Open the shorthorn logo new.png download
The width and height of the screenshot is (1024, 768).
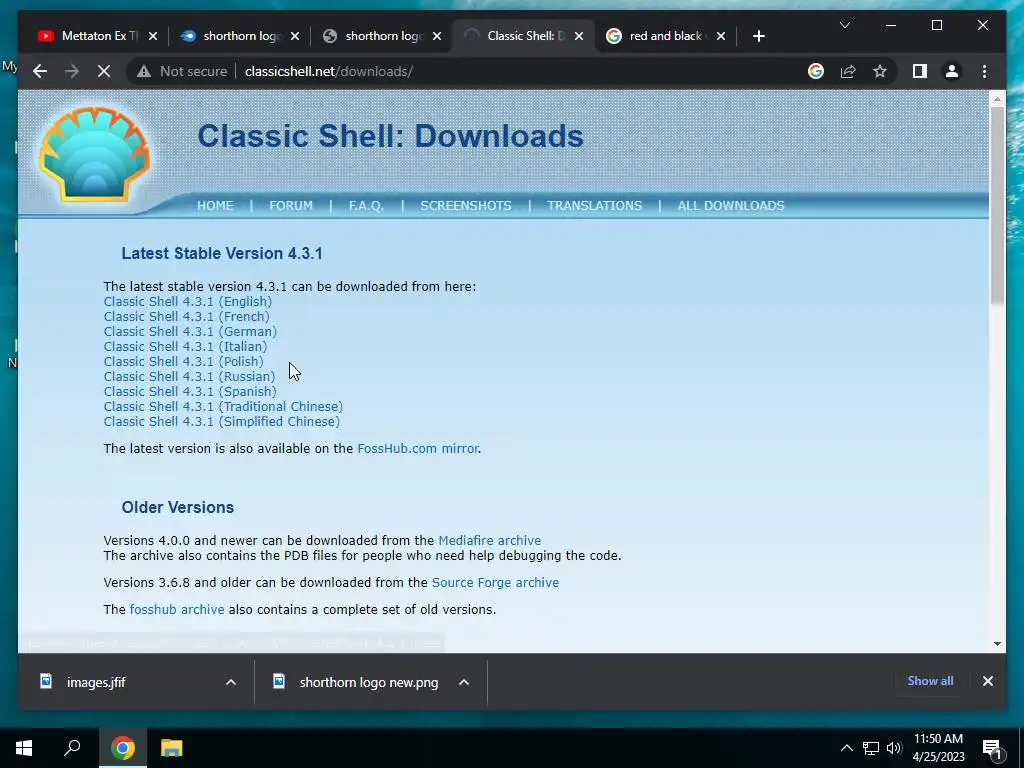pos(369,682)
